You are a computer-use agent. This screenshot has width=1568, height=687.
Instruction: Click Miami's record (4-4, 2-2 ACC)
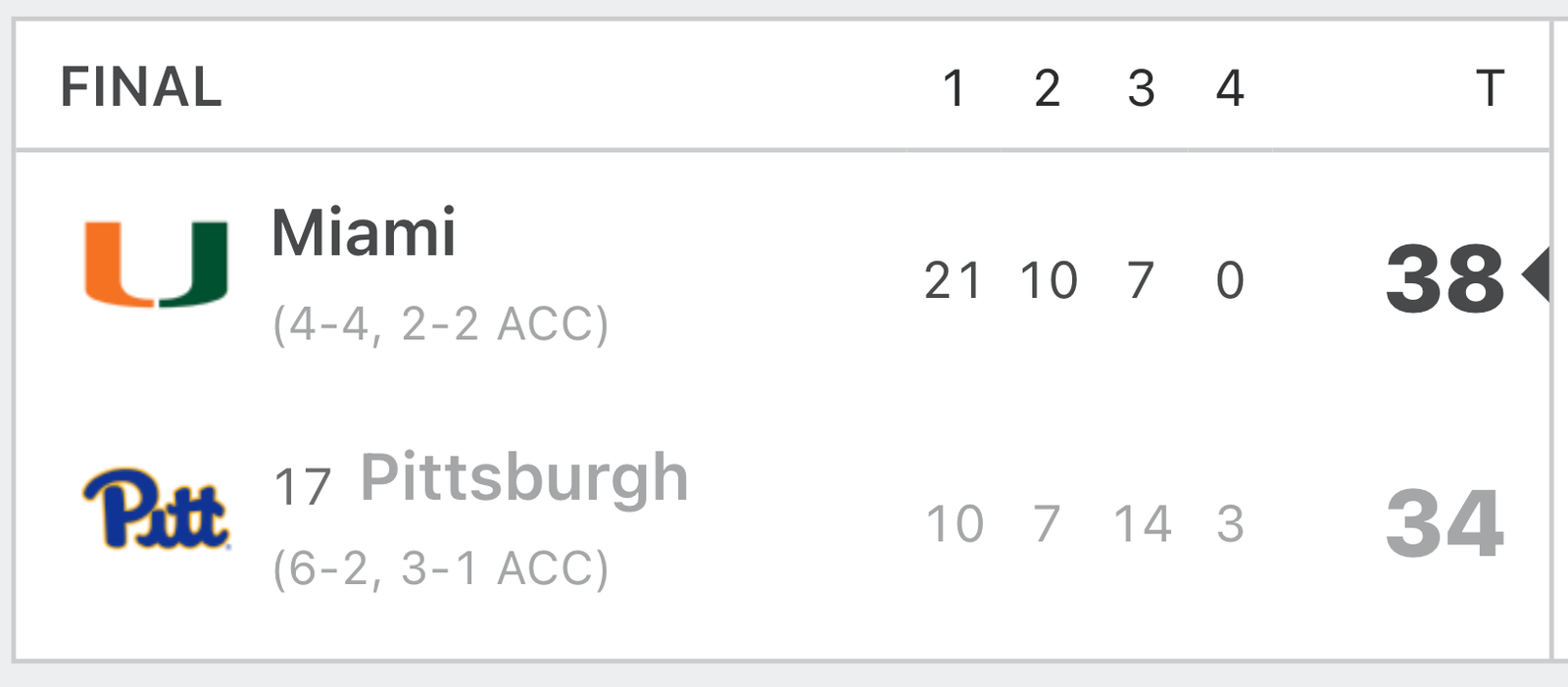441,324
